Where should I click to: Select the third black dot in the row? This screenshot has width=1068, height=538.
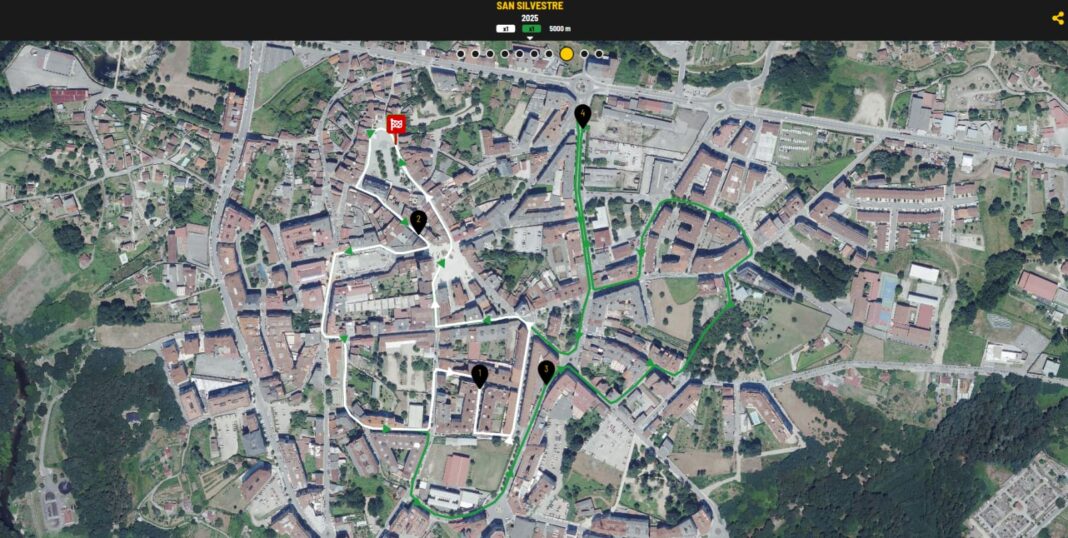pyautogui.click(x=490, y=54)
